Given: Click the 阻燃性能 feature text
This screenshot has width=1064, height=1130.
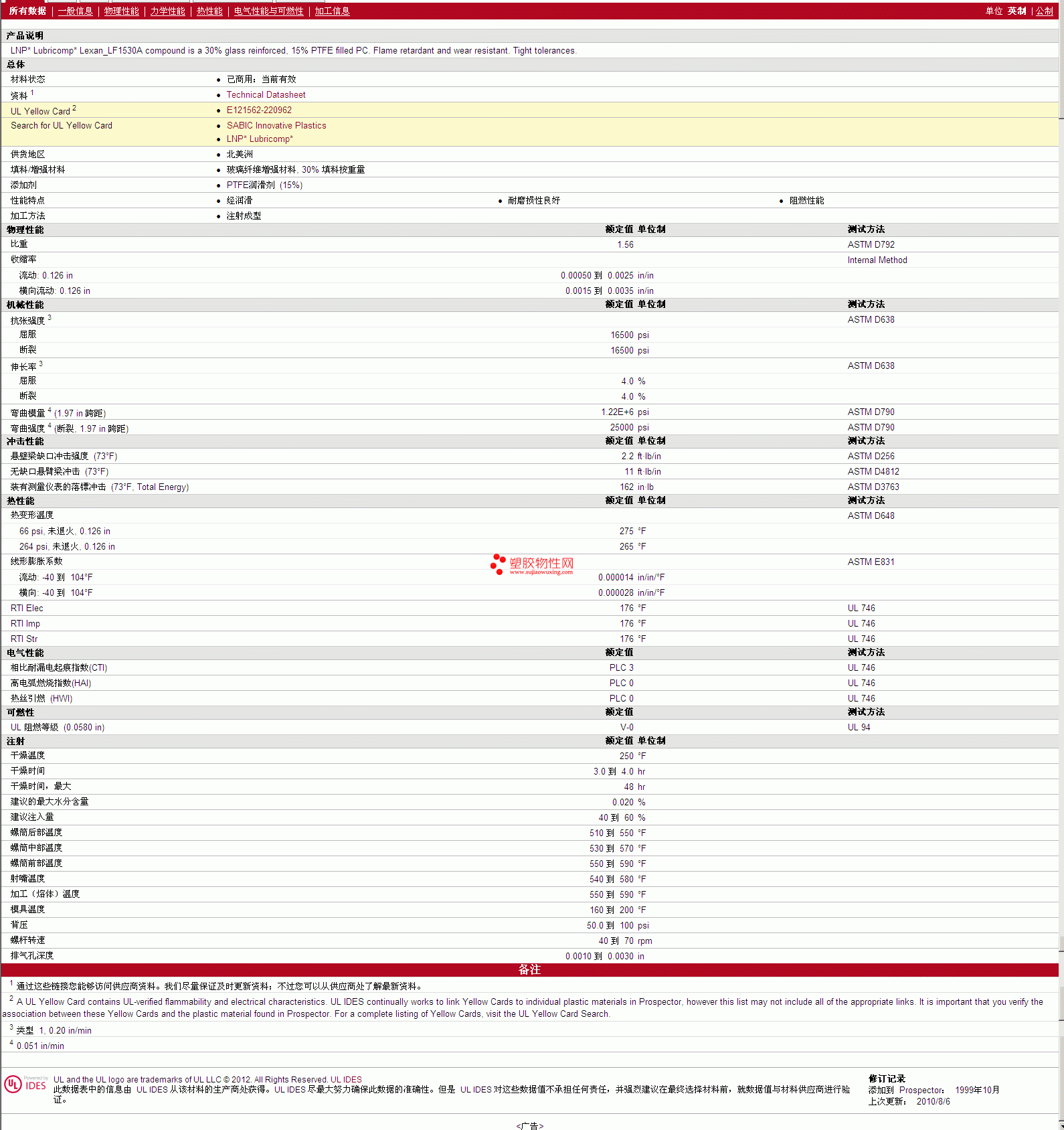Looking at the screenshot, I should (806, 201).
